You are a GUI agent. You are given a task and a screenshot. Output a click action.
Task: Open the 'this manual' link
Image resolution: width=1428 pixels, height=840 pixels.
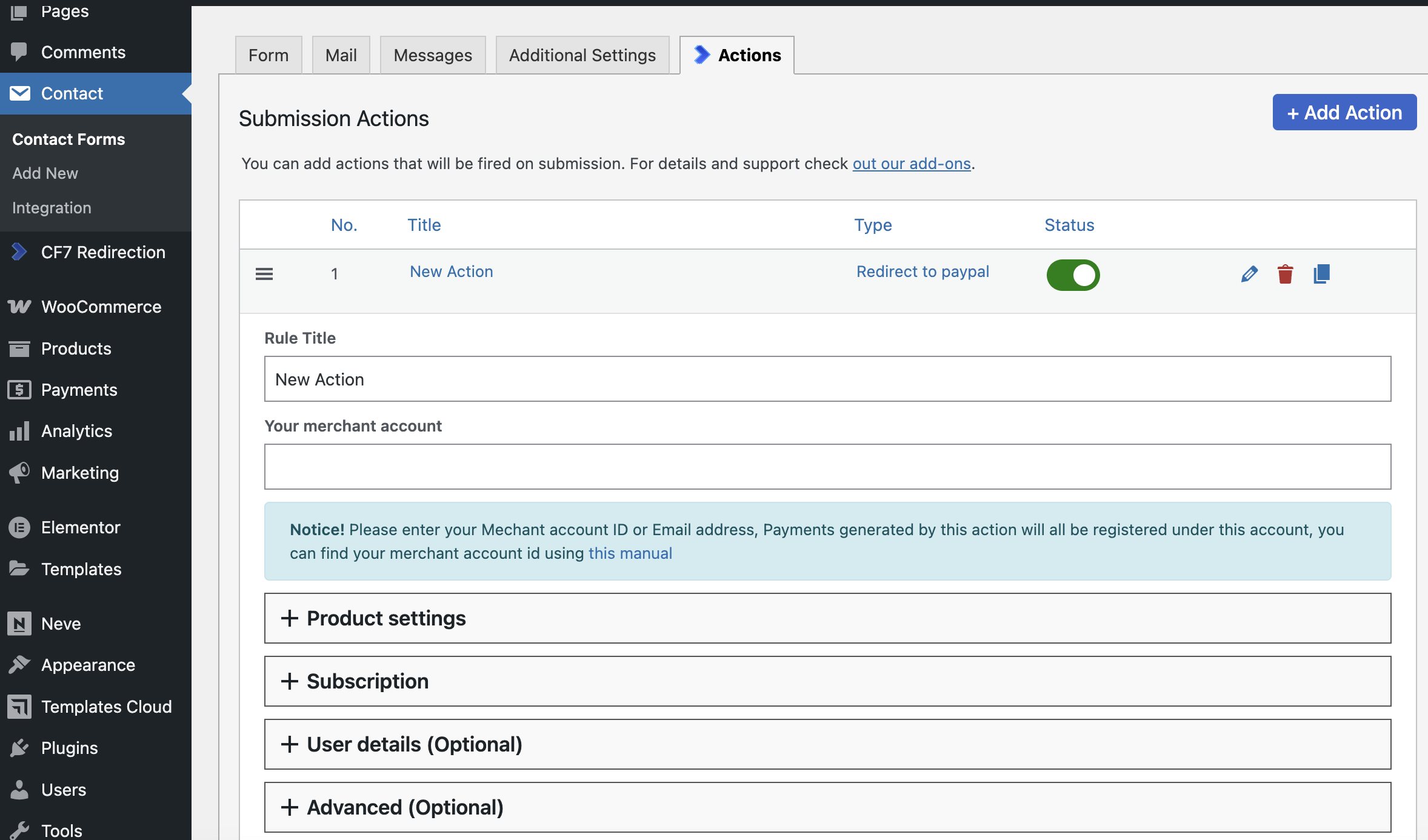[x=630, y=553]
